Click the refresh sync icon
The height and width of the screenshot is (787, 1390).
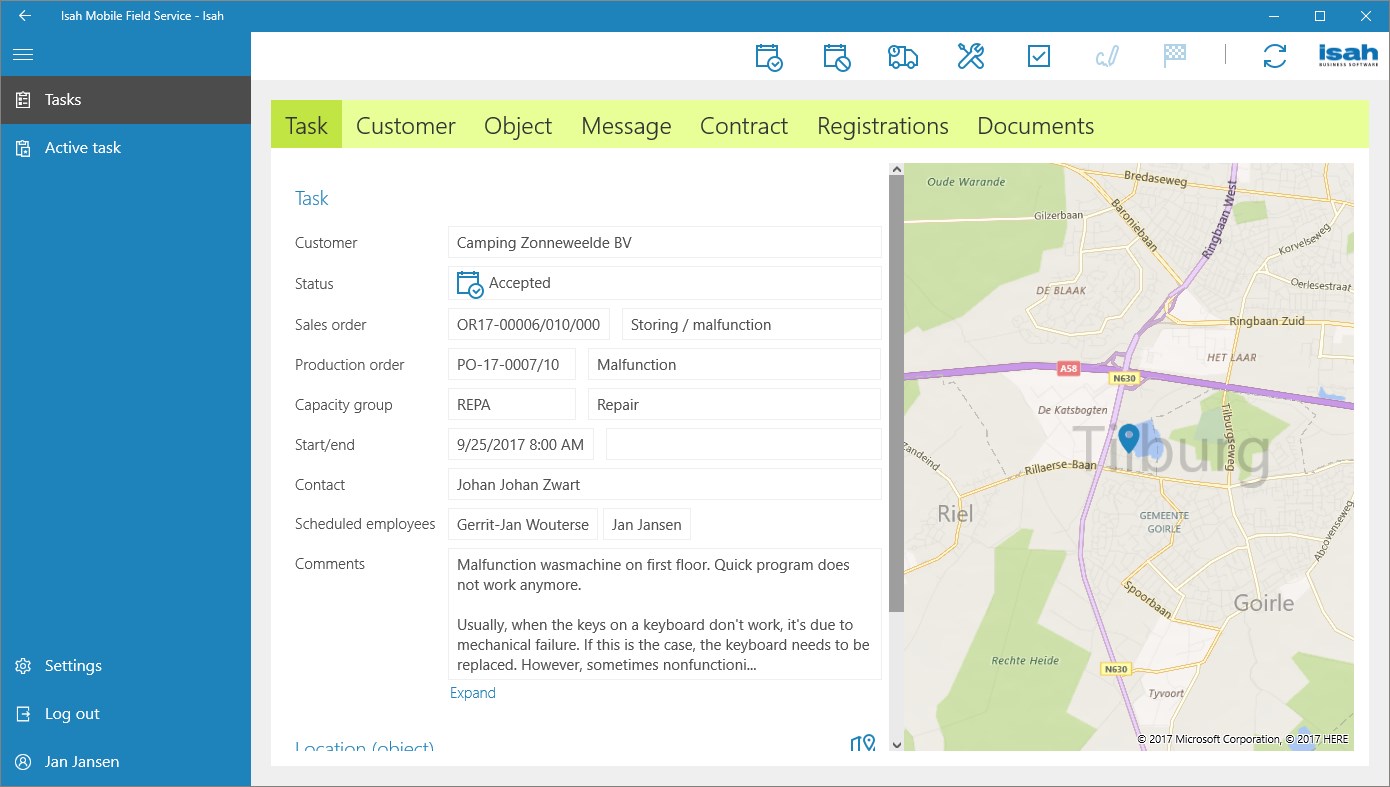click(x=1275, y=55)
